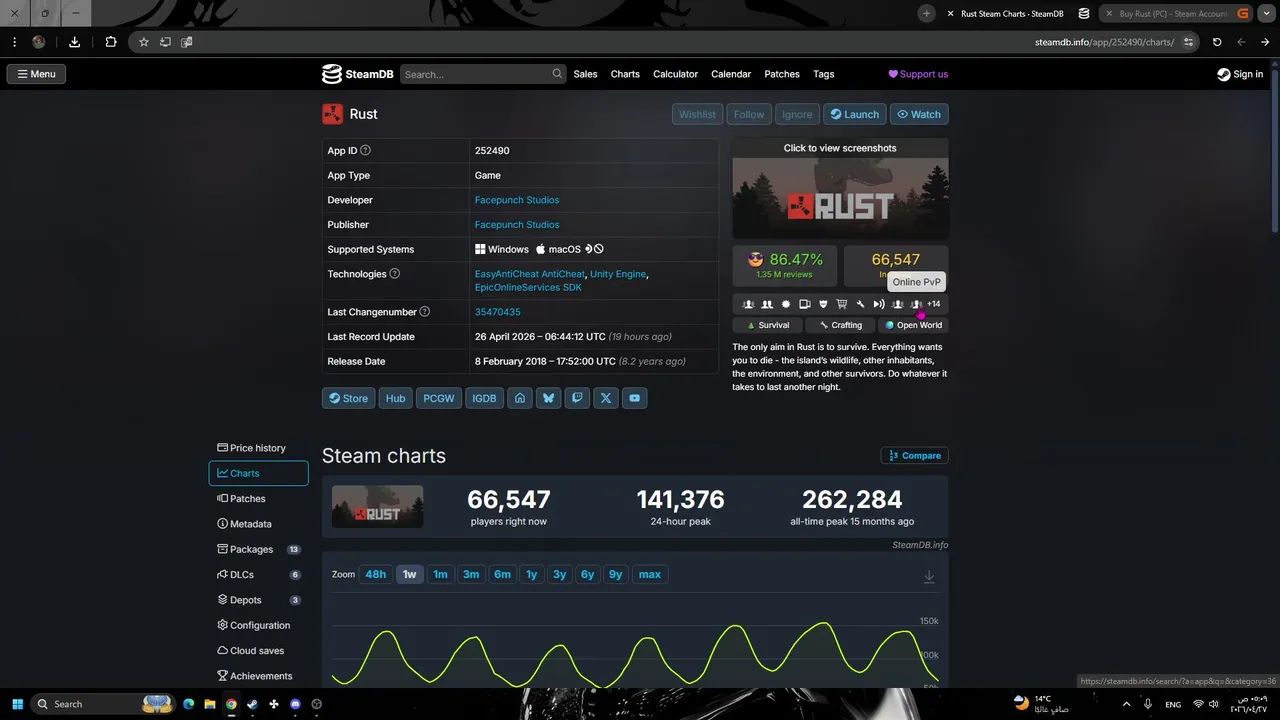
Task: Toggle Ignore for Rust
Action: tap(797, 114)
